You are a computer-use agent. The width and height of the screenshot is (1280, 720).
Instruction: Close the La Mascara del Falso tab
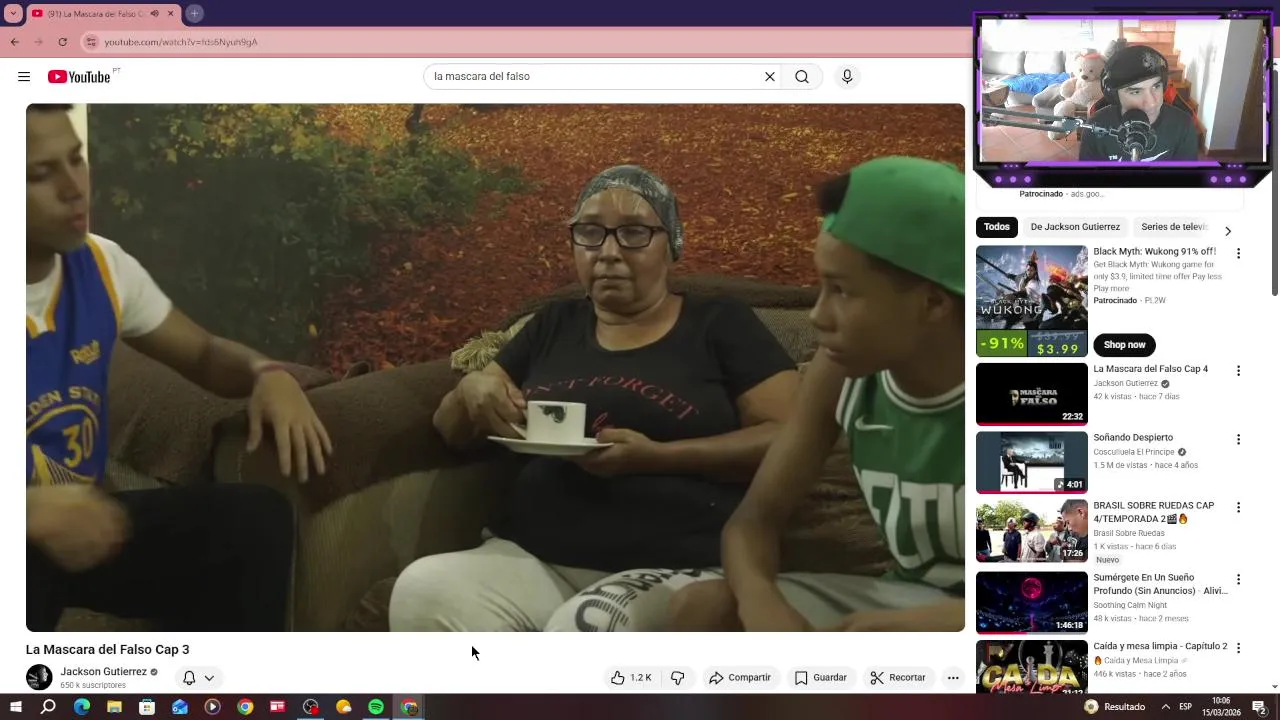pyautogui.click(x=170, y=13)
